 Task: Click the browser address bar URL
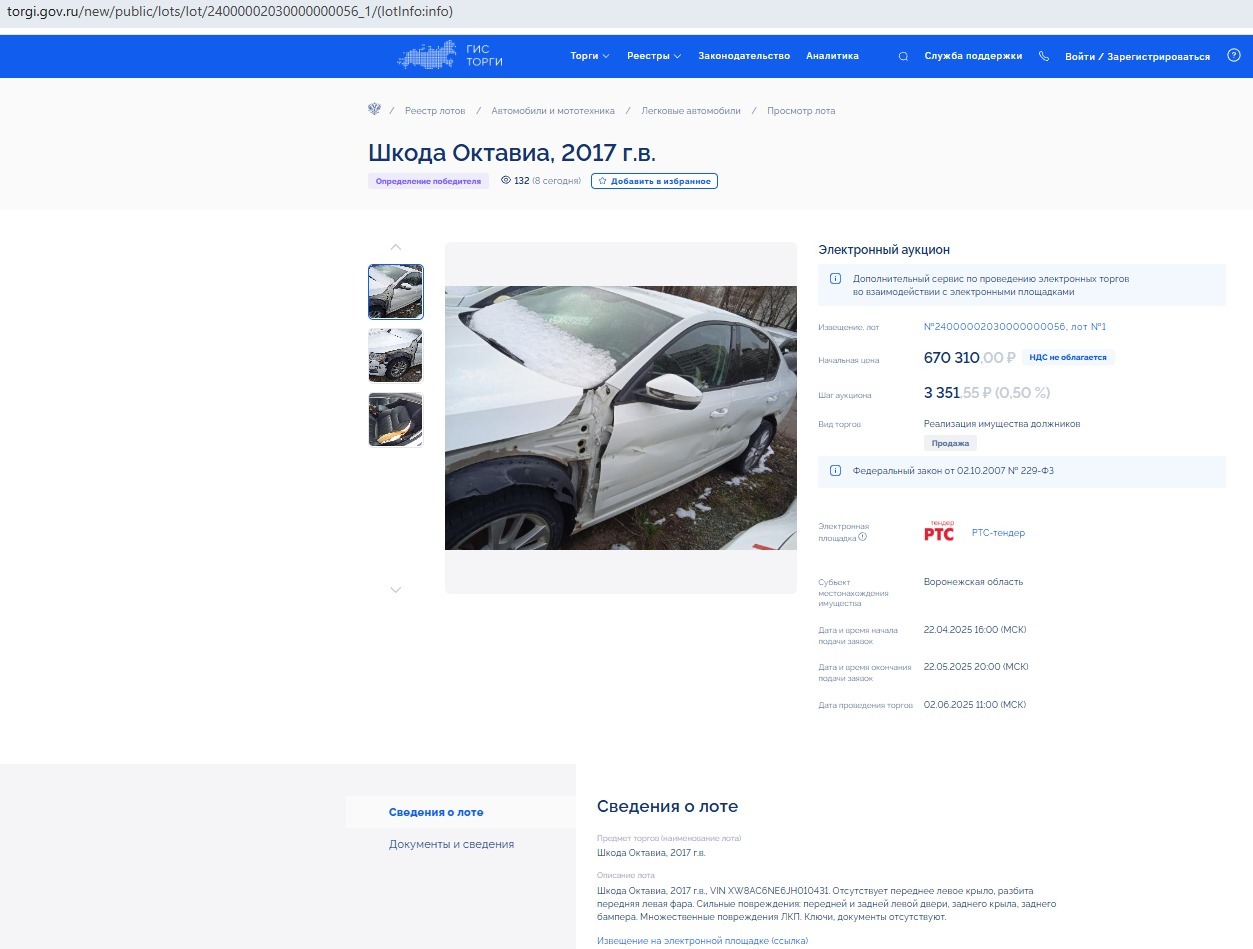coord(230,12)
